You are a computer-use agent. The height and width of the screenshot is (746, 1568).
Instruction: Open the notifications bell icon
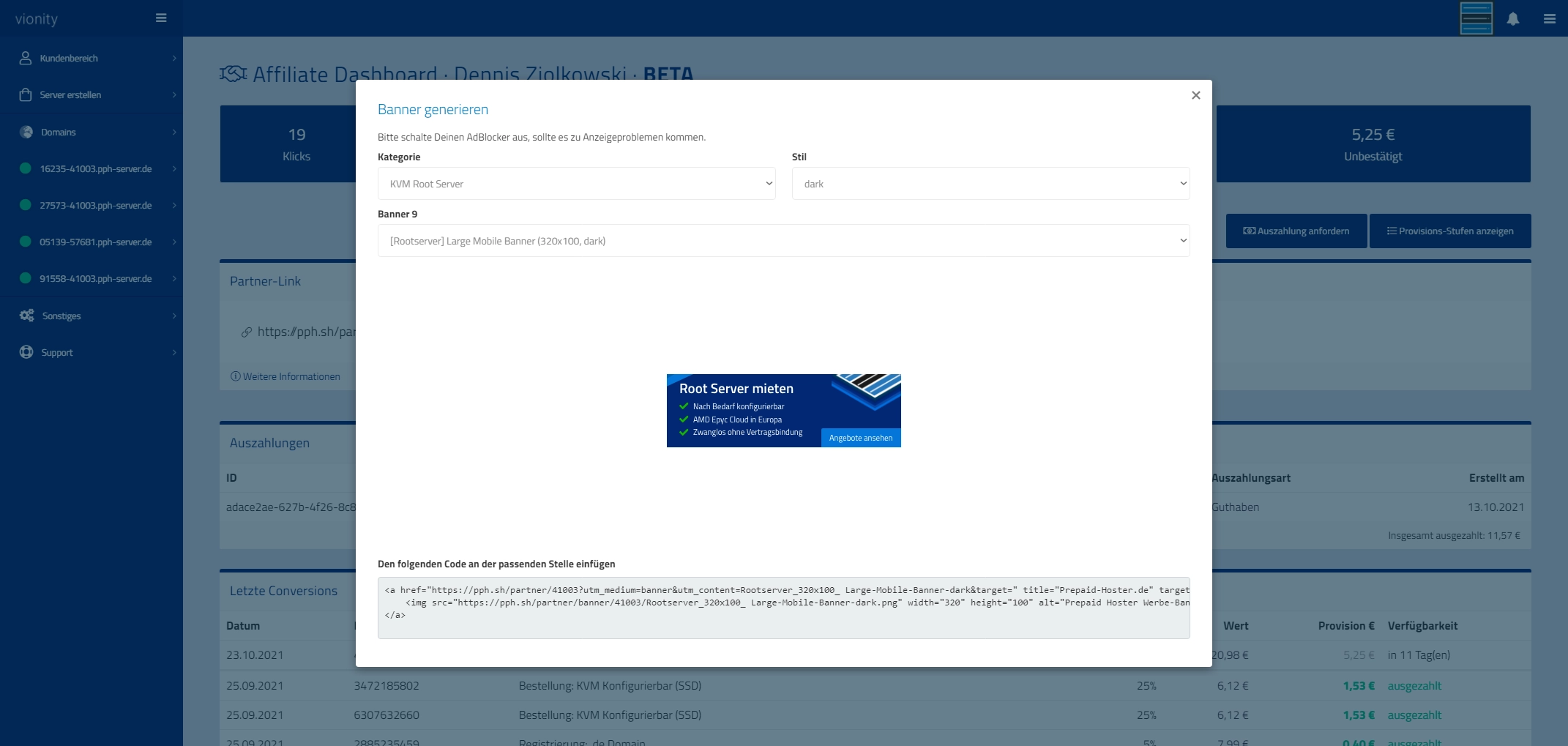[x=1512, y=19]
